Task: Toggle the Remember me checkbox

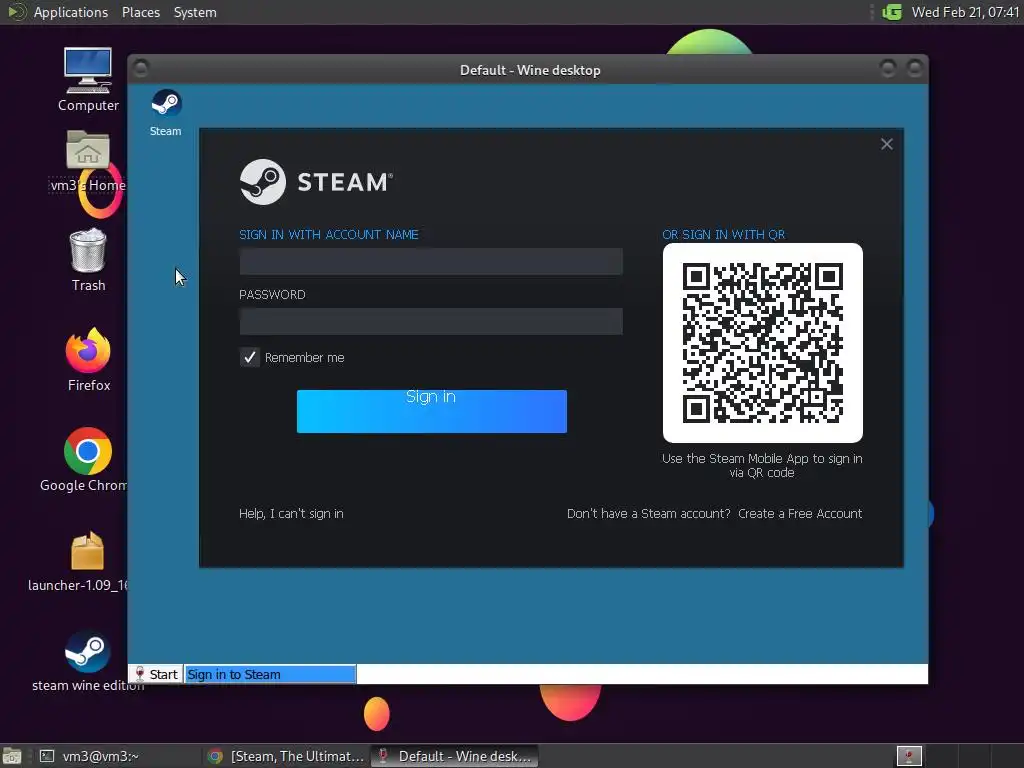Action: [249, 357]
